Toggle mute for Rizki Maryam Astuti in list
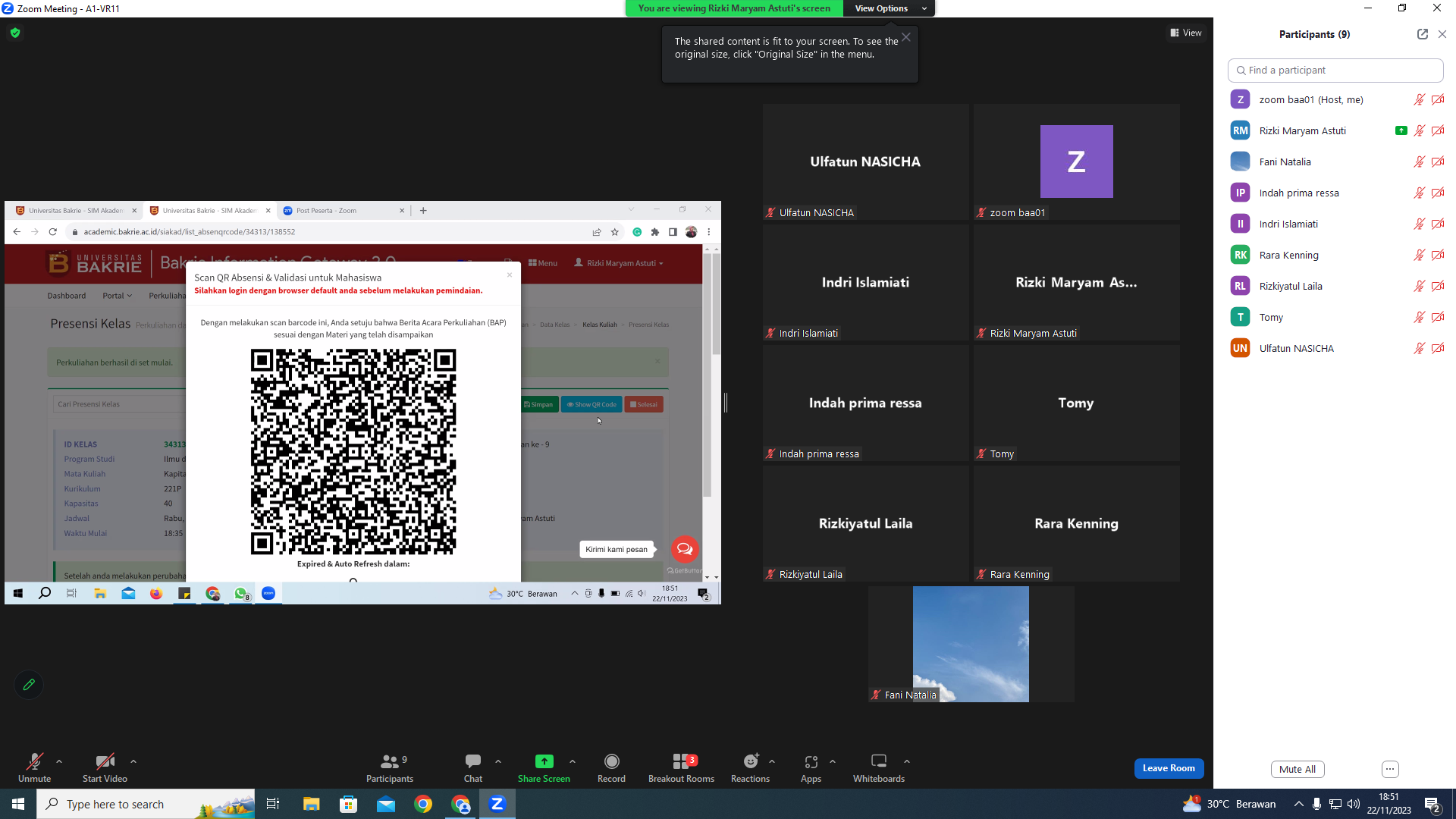Screen dimensions: 1456x819 click(x=1419, y=130)
